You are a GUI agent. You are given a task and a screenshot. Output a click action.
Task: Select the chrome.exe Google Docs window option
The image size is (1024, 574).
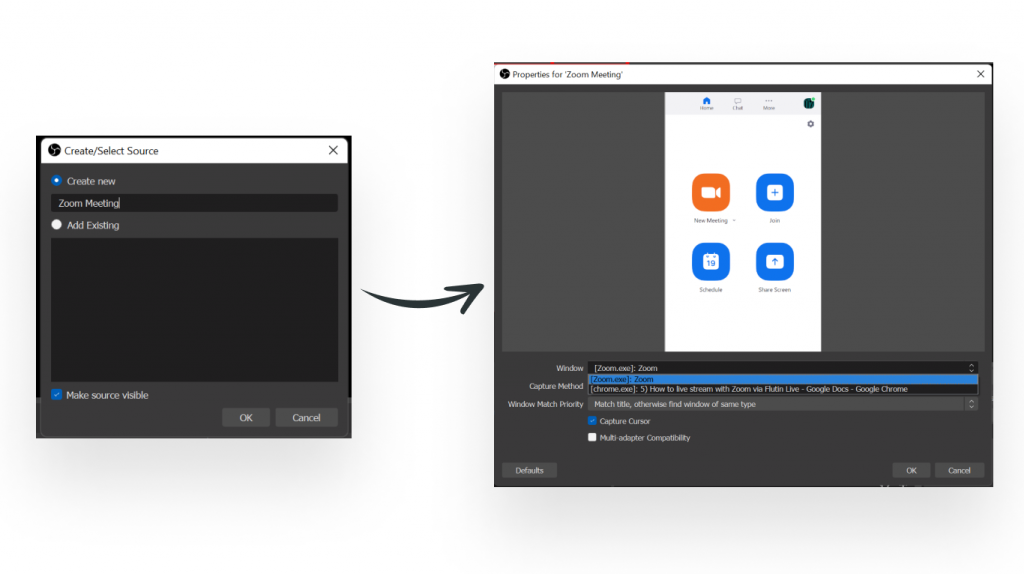[x=783, y=389]
